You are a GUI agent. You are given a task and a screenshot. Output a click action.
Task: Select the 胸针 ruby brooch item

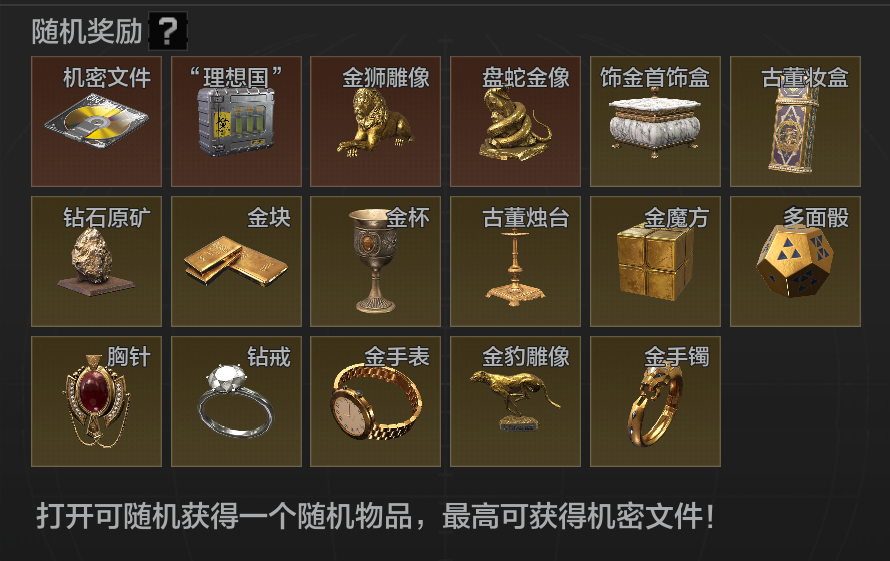96,401
